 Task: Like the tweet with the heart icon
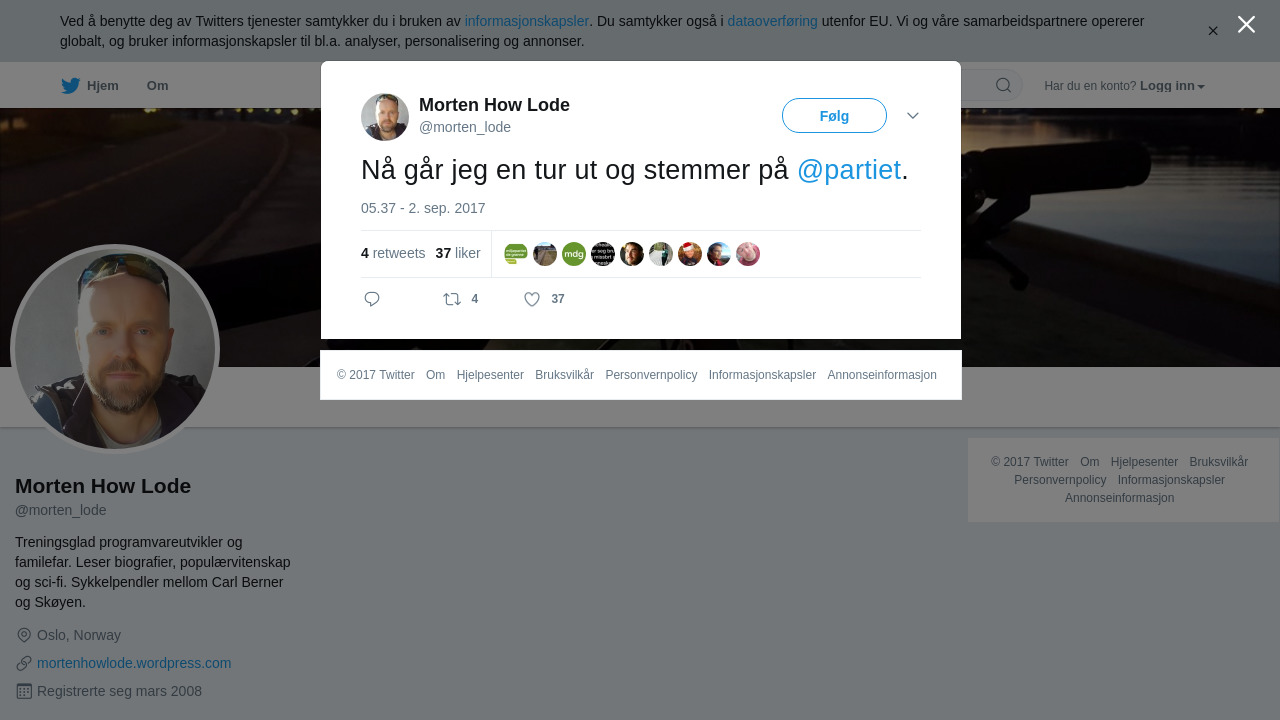click(x=532, y=299)
